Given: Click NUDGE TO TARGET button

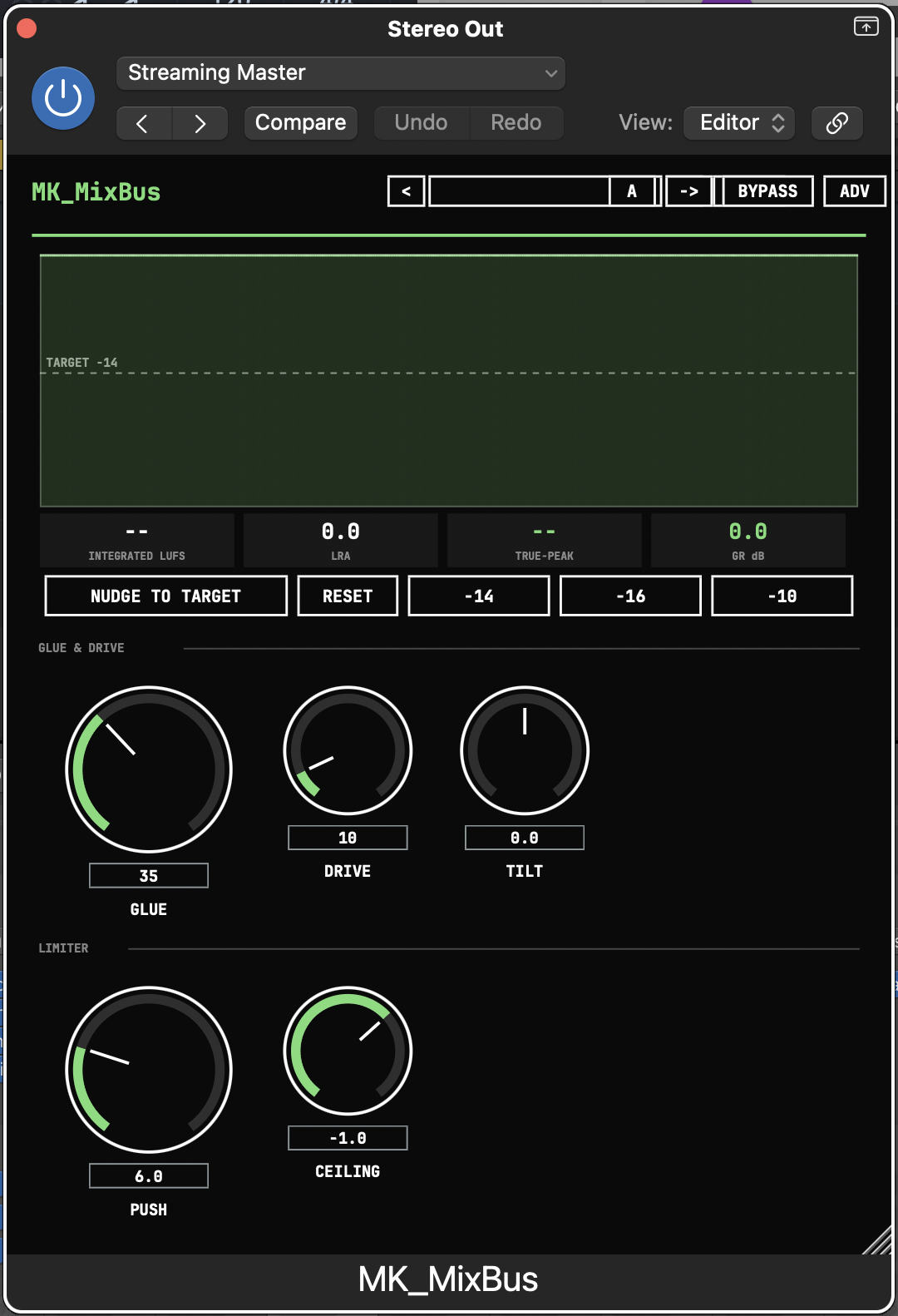Looking at the screenshot, I should tap(166, 596).
